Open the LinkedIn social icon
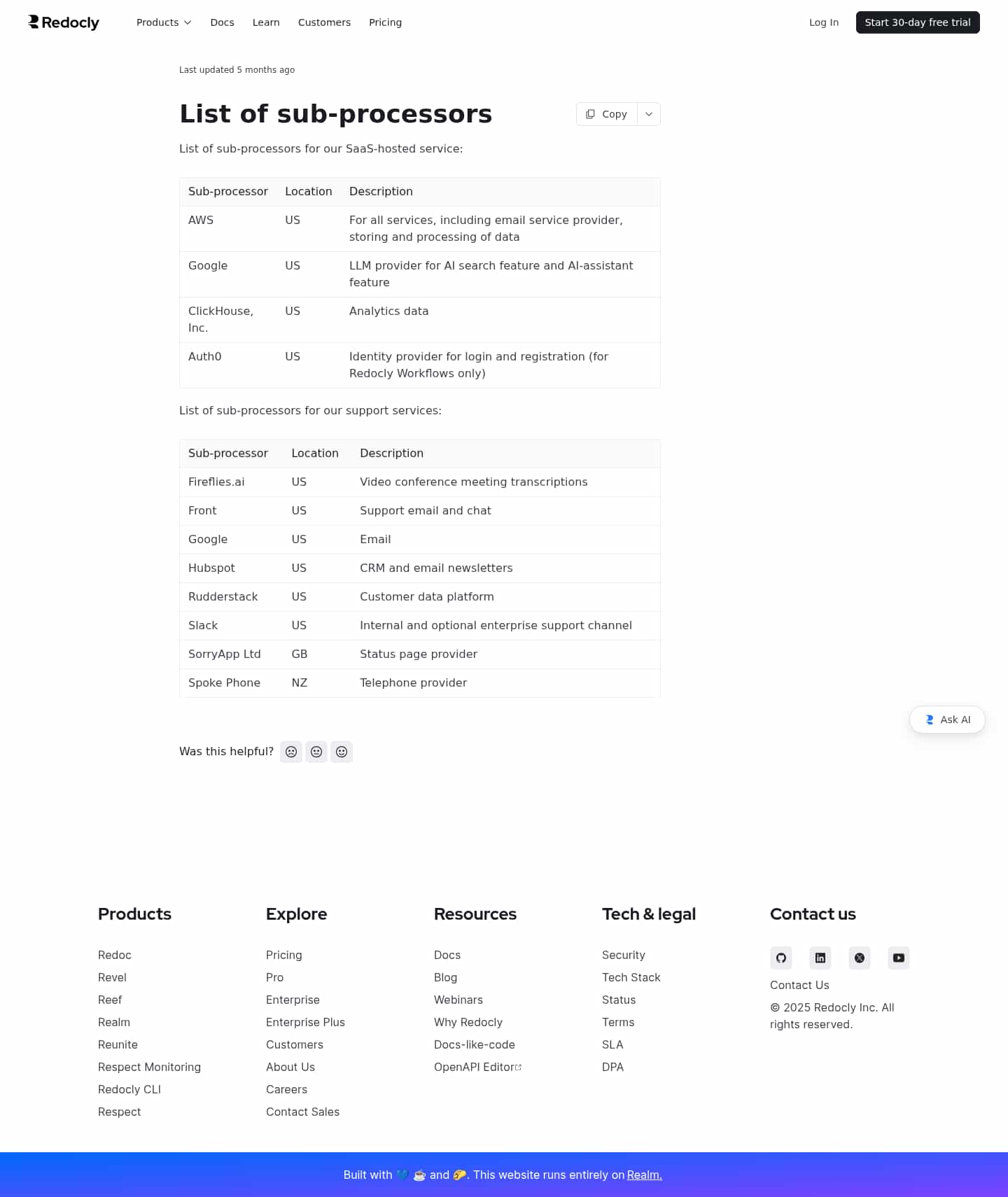This screenshot has height=1197, width=1008. click(x=820, y=958)
